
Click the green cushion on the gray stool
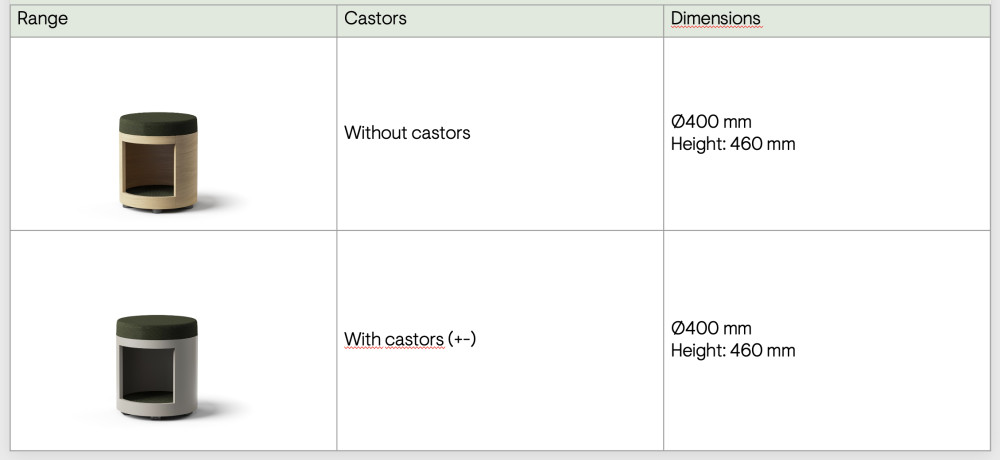[x=158, y=326]
